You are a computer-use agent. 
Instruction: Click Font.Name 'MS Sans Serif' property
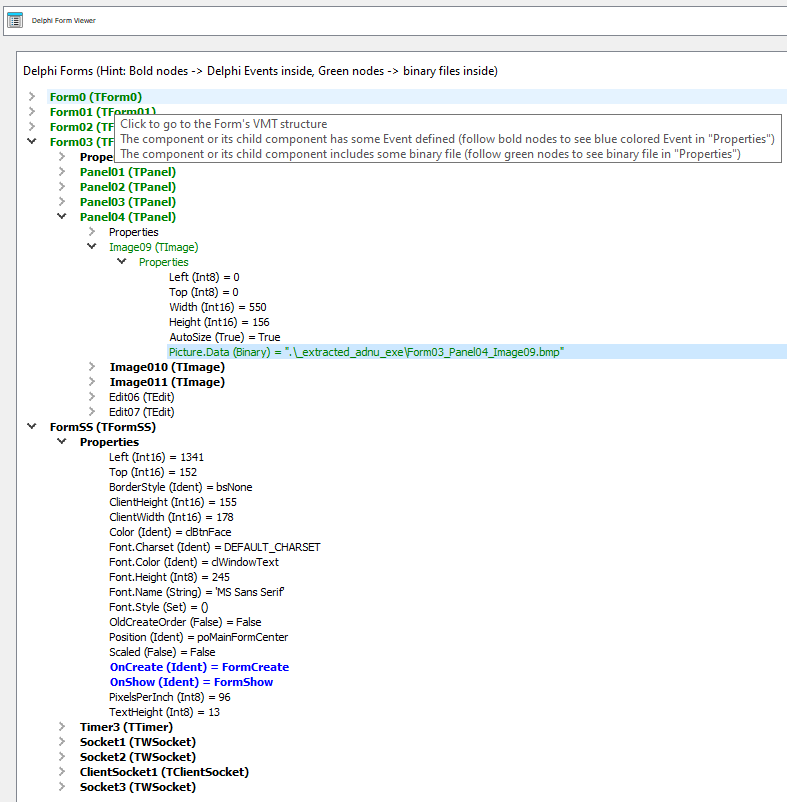(197, 592)
